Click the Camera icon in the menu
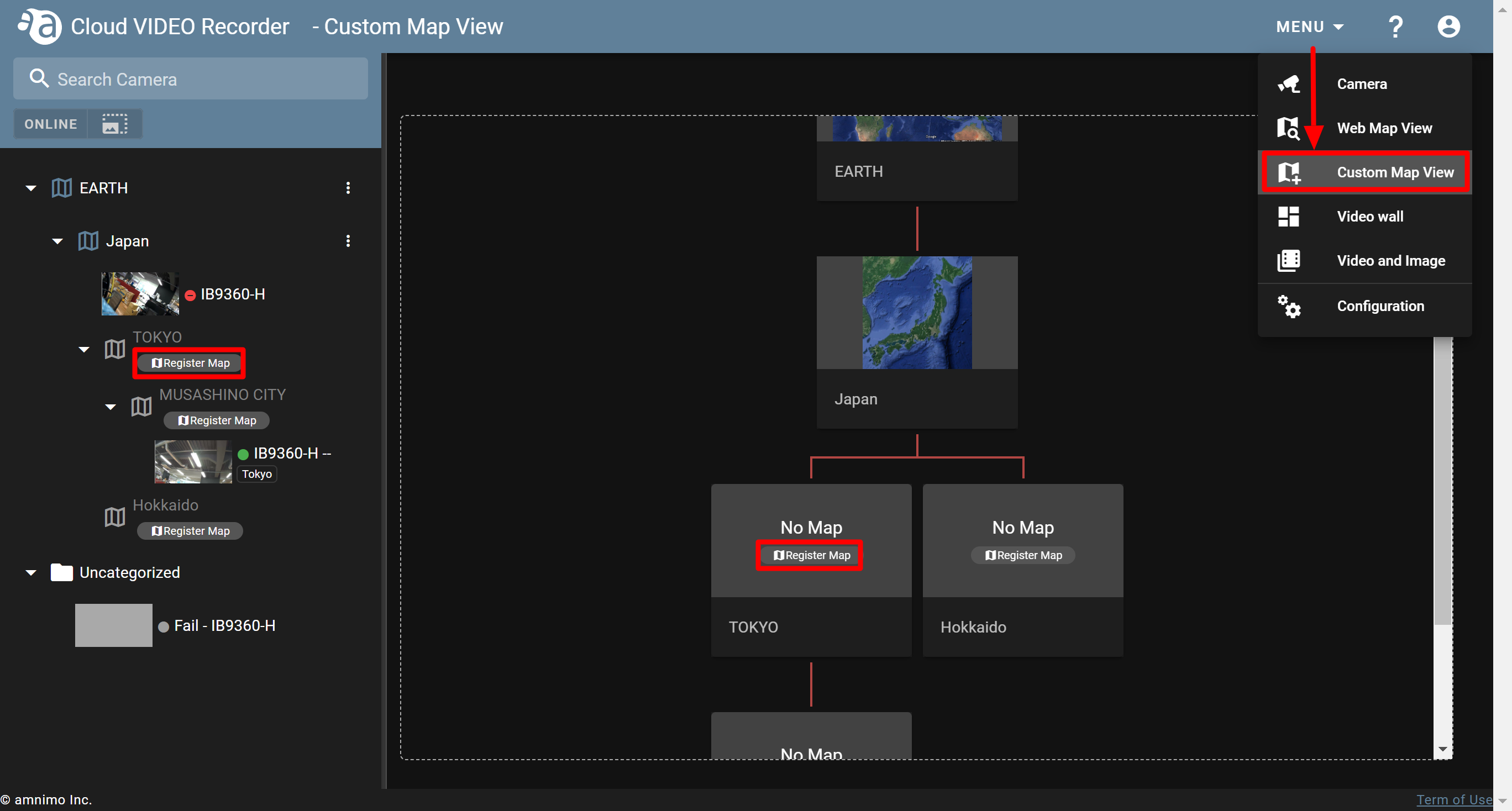 click(x=1288, y=84)
